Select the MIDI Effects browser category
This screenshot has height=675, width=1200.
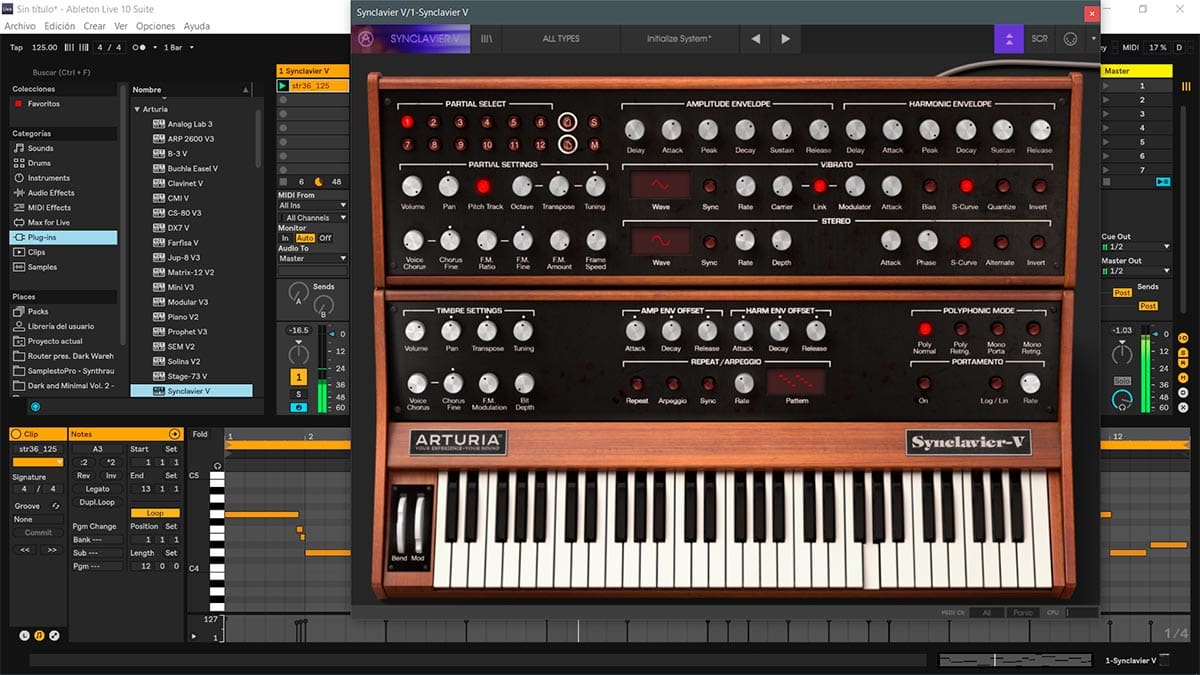coord(49,208)
